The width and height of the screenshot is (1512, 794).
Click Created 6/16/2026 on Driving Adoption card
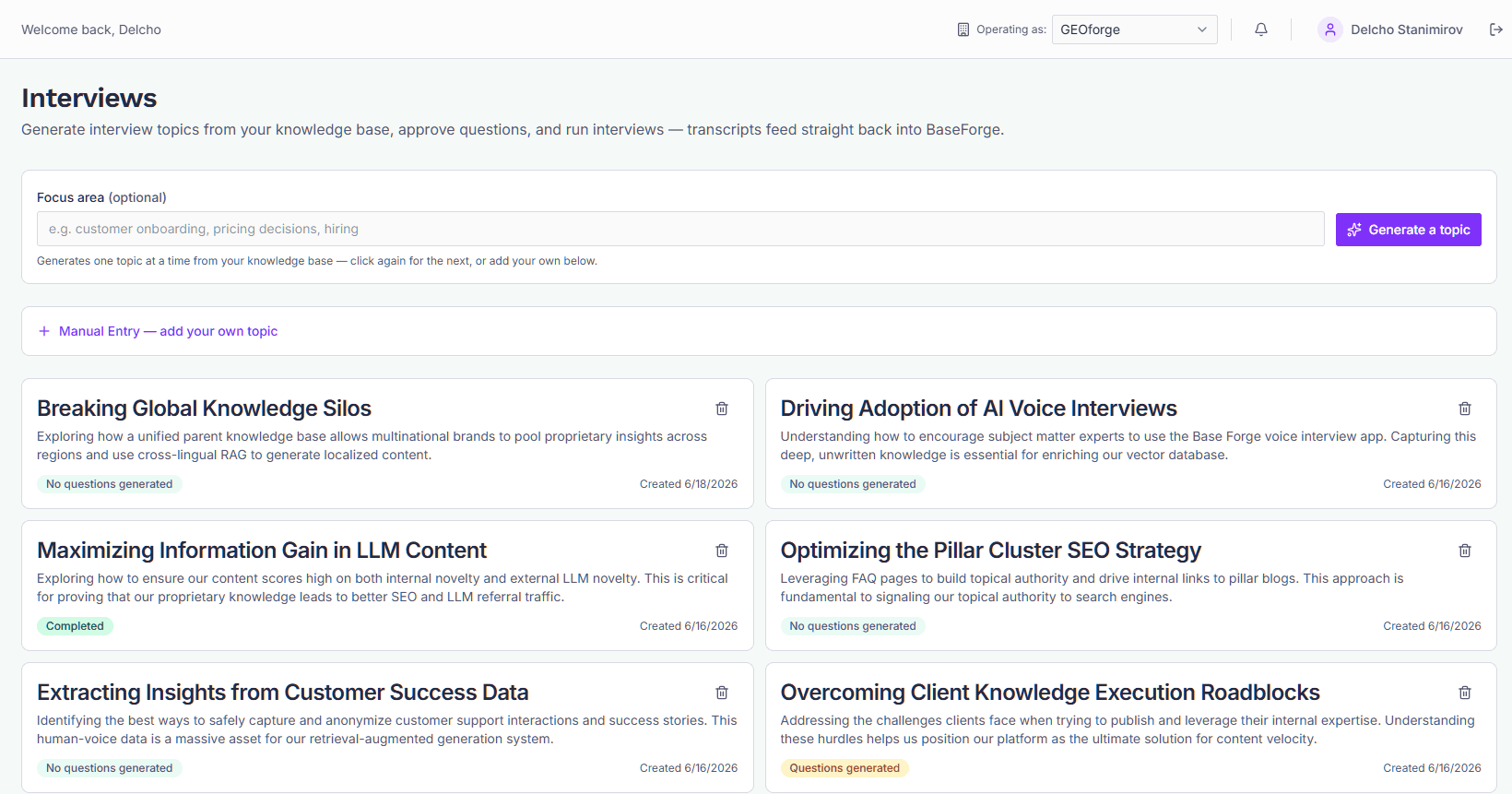(1432, 484)
